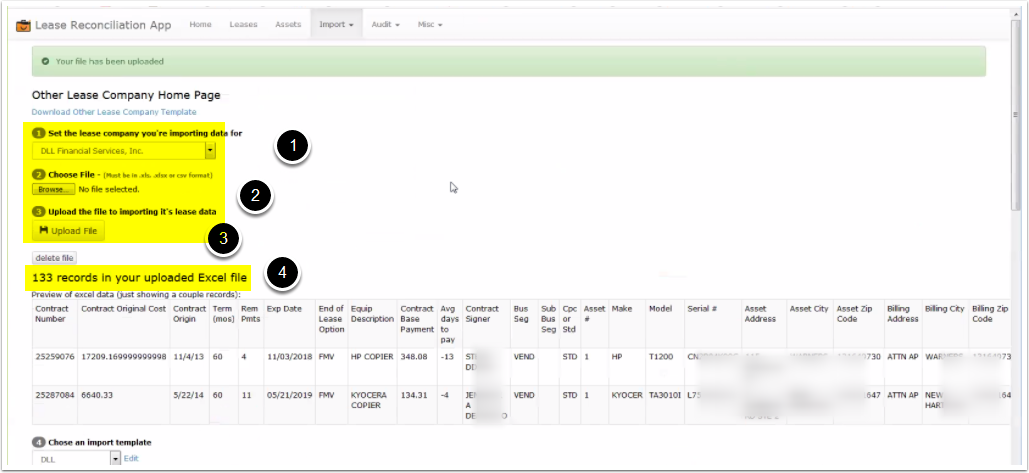
Task: Click the 'Your file has been uploaded' message
Action: 110,62
